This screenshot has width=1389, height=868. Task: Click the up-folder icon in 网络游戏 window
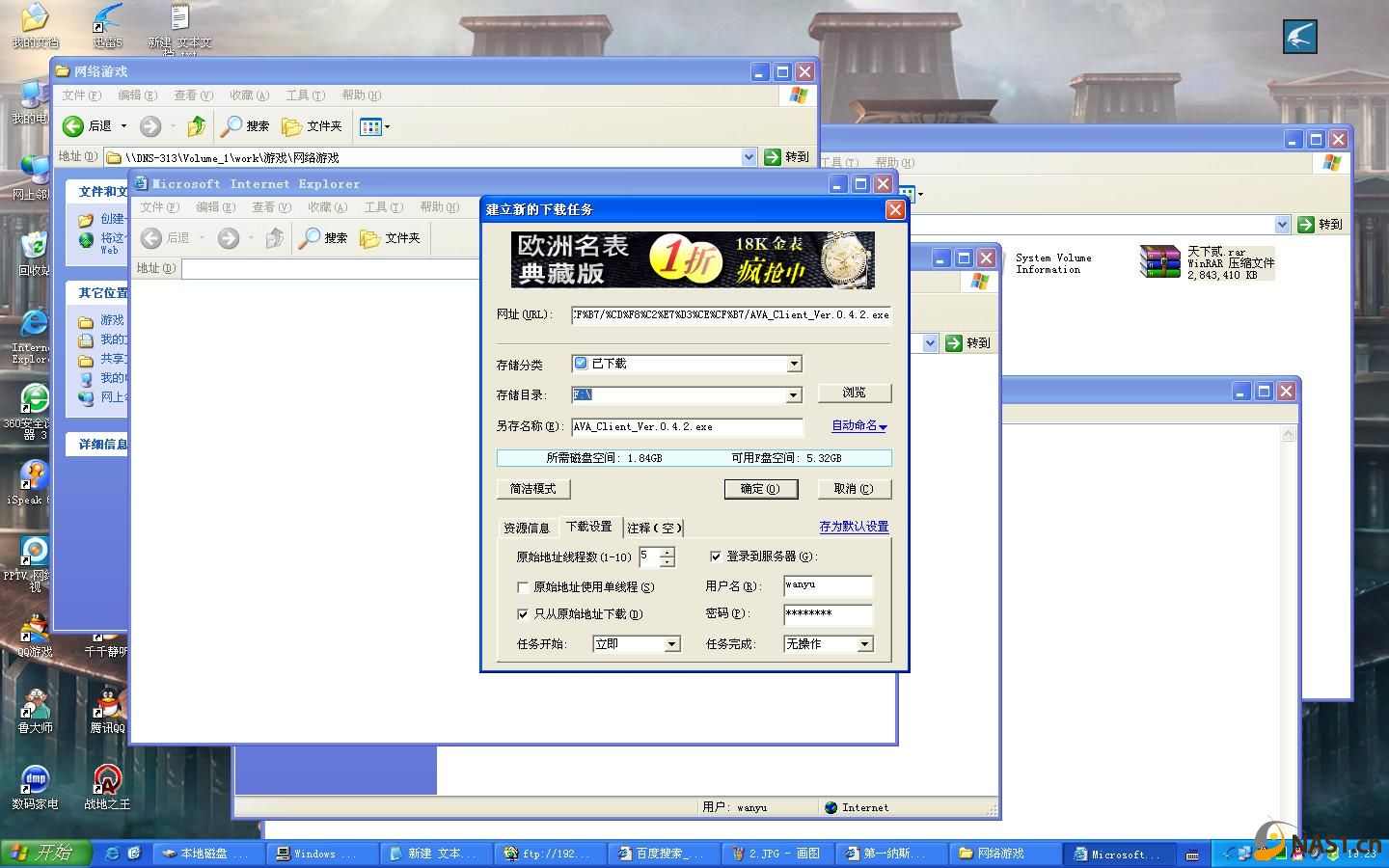[x=197, y=126]
